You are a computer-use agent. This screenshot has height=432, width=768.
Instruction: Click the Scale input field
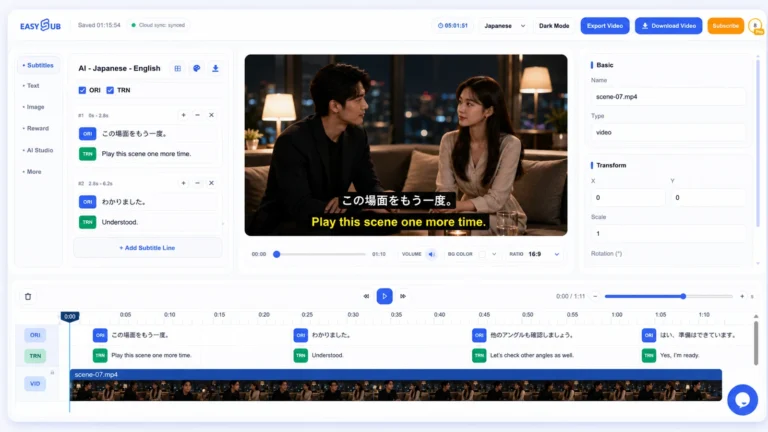(x=668, y=234)
